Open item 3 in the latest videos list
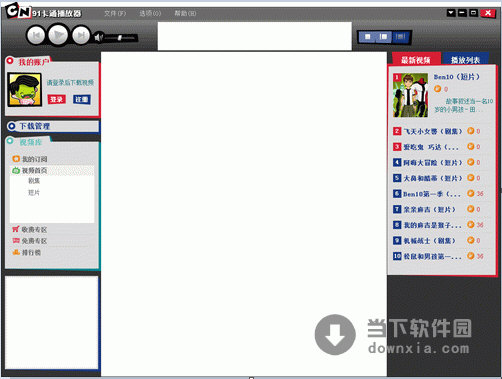Image resolution: width=502 pixels, height=379 pixels. coord(431,147)
